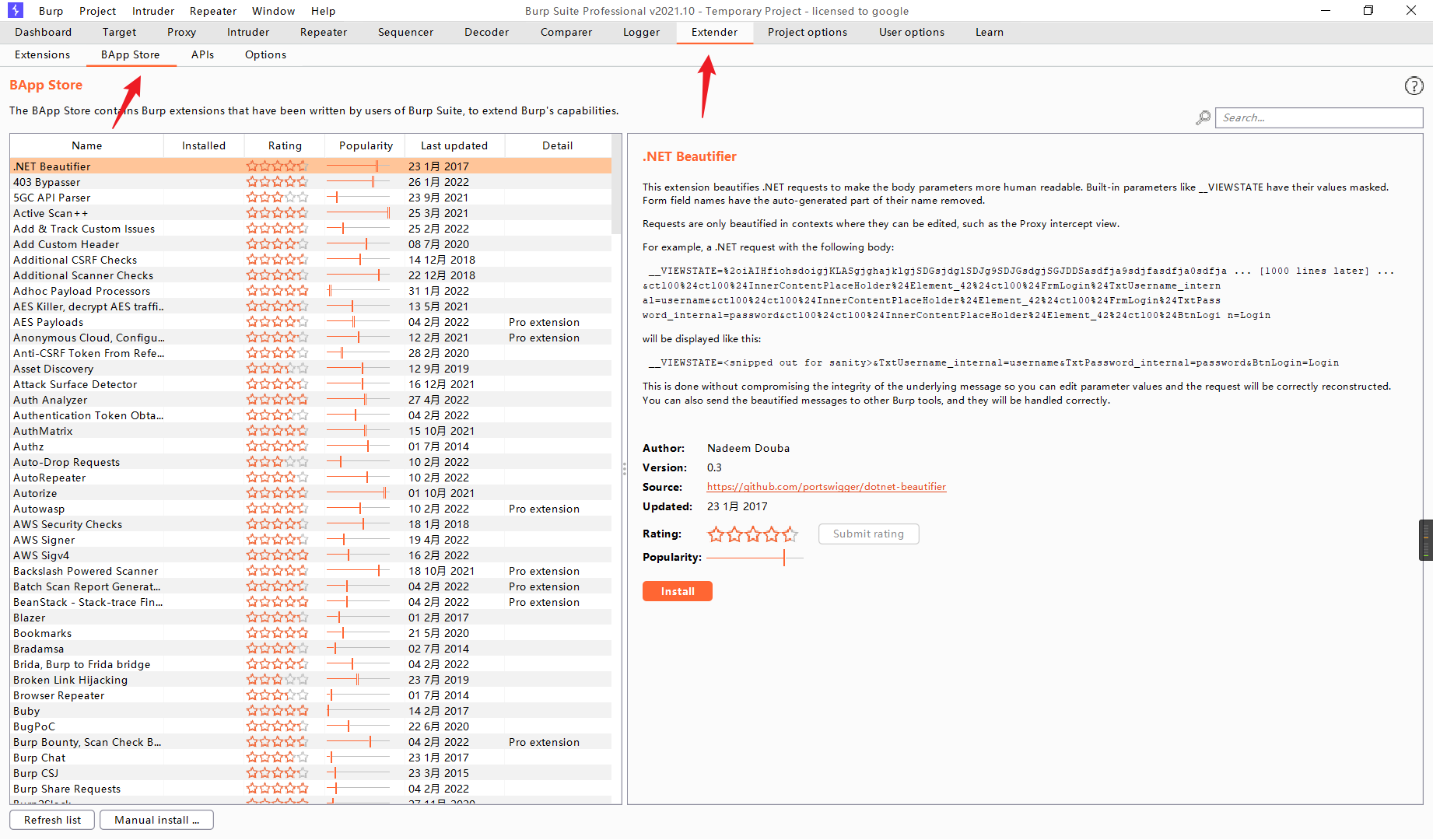This screenshot has height=840, width=1433.
Task: Open the Window menu
Action: [273, 11]
